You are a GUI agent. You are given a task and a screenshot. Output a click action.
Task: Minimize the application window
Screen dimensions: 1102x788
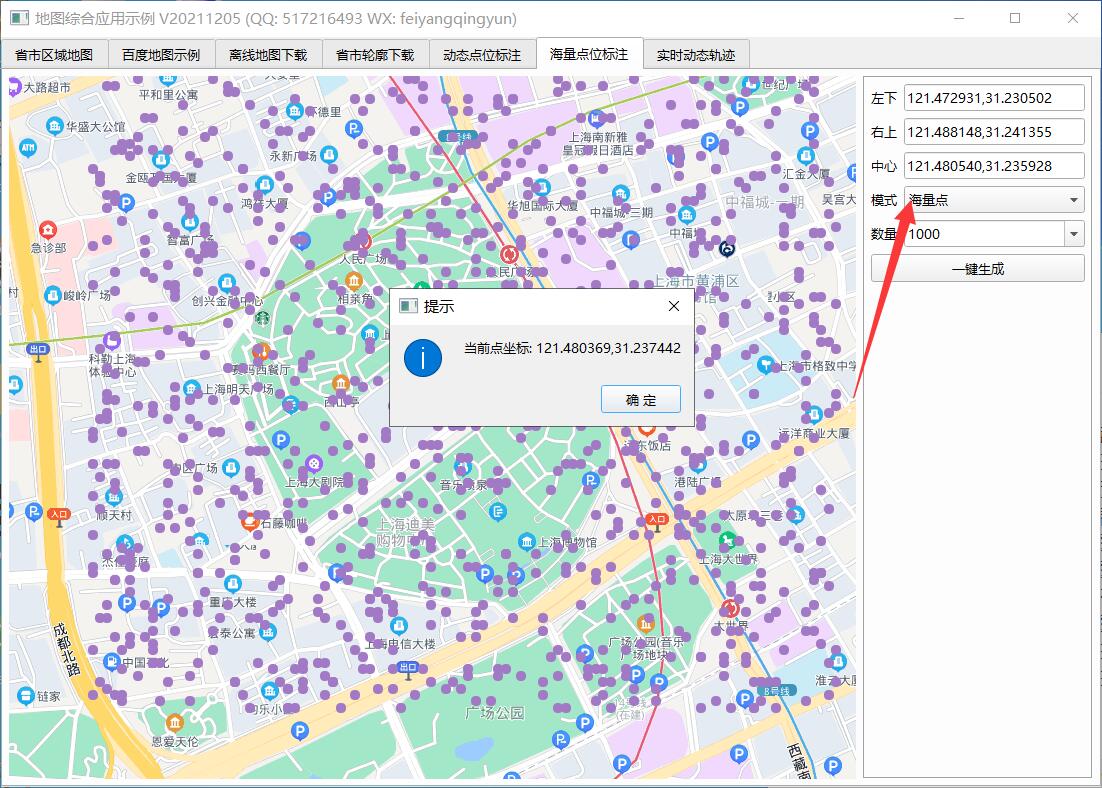pos(959,18)
